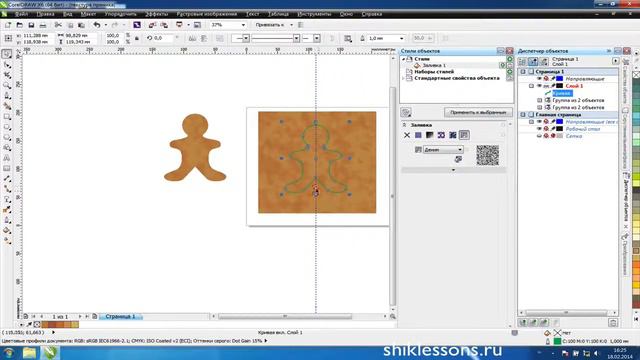
Task: Open Windows Start button
Action: pos(9,353)
